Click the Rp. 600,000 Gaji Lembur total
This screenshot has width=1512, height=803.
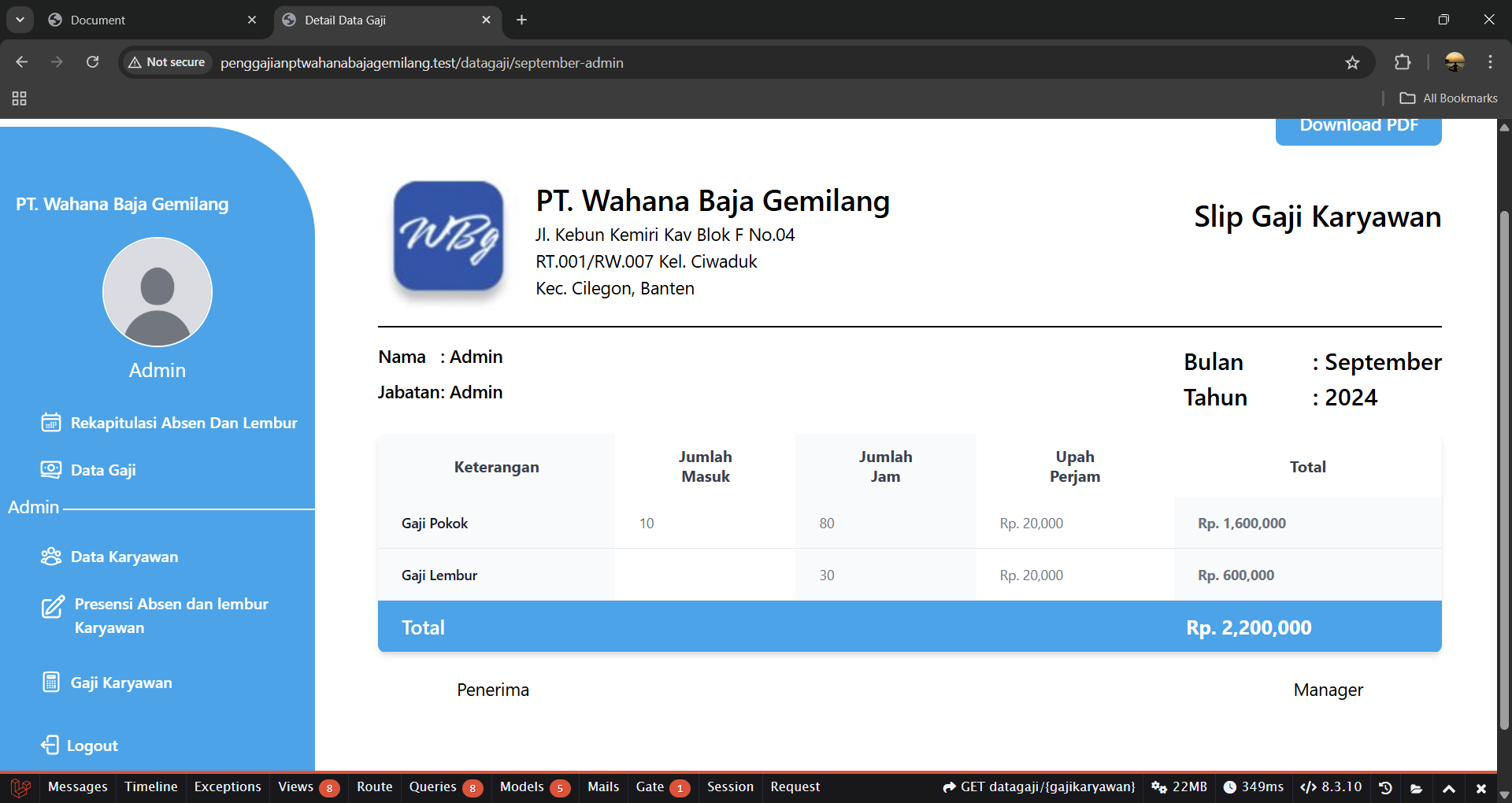[x=1236, y=575]
